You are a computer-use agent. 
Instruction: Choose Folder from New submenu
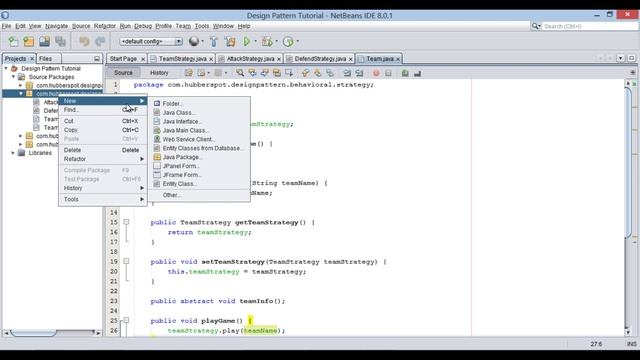pyautogui.click(x=199, y=103)
